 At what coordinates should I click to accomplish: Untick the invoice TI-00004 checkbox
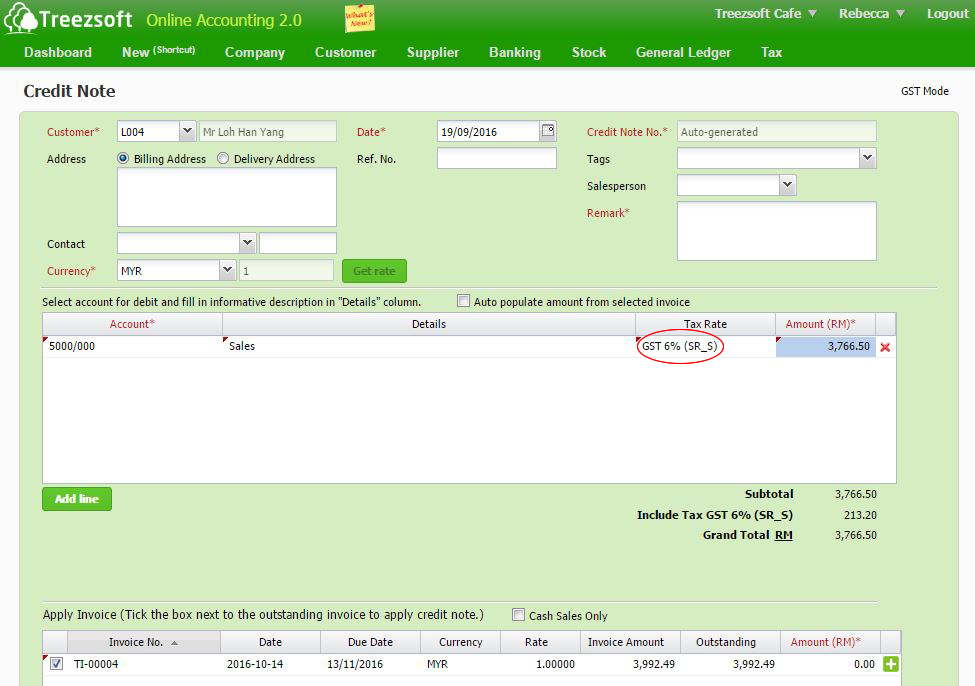[57, 664]
